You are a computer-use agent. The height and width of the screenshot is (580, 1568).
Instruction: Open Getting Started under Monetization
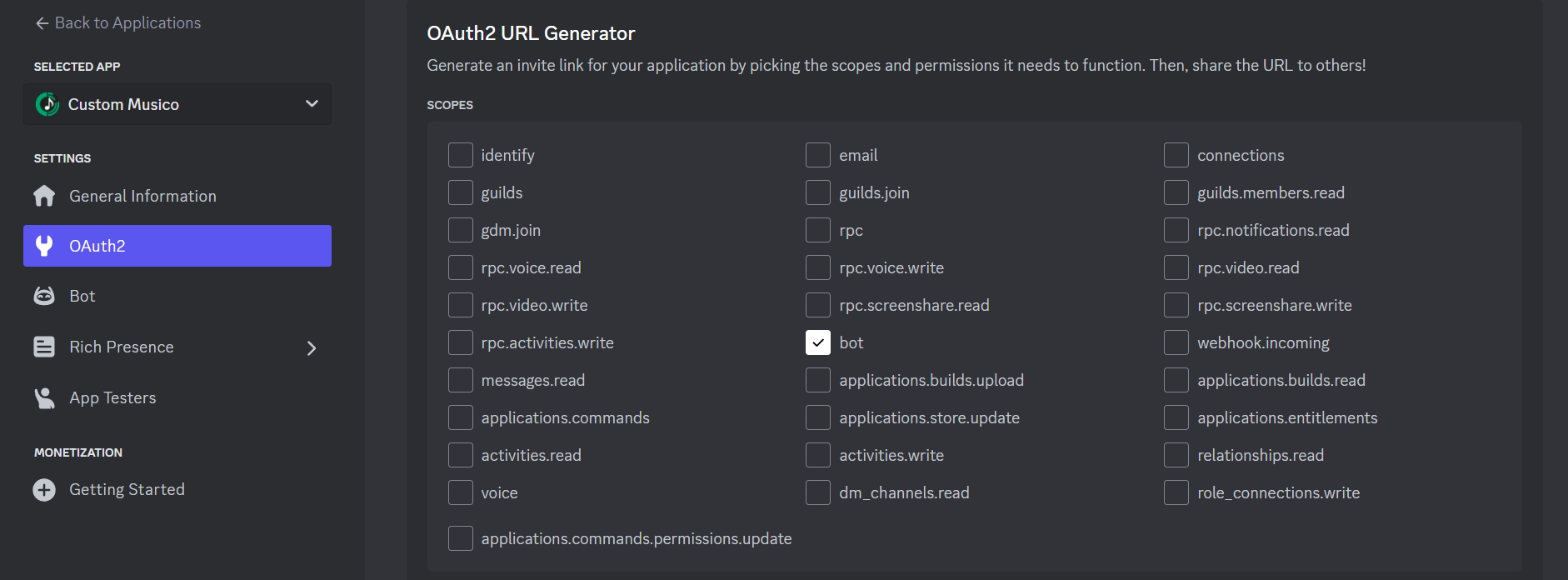pos(127,489)
